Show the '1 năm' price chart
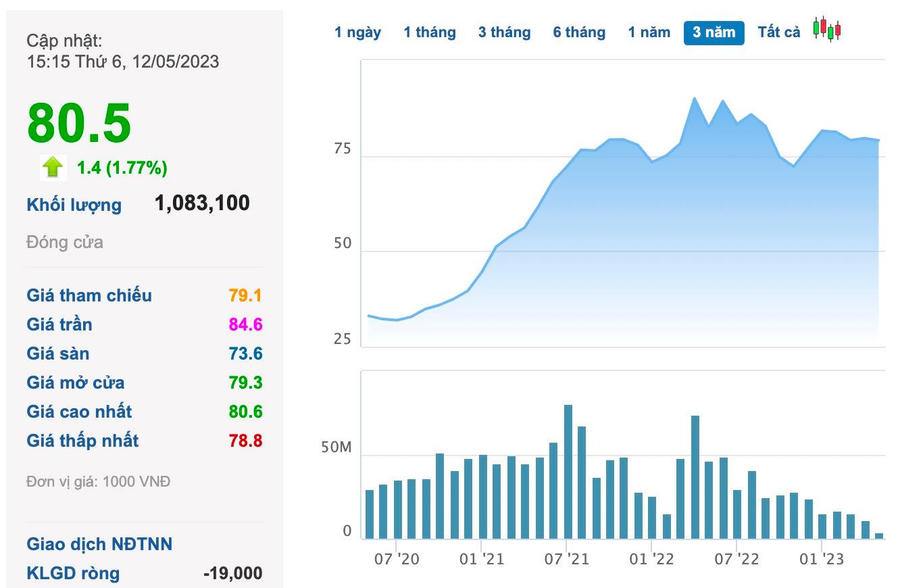Screen dimensions: 900x588 point(649,32)
